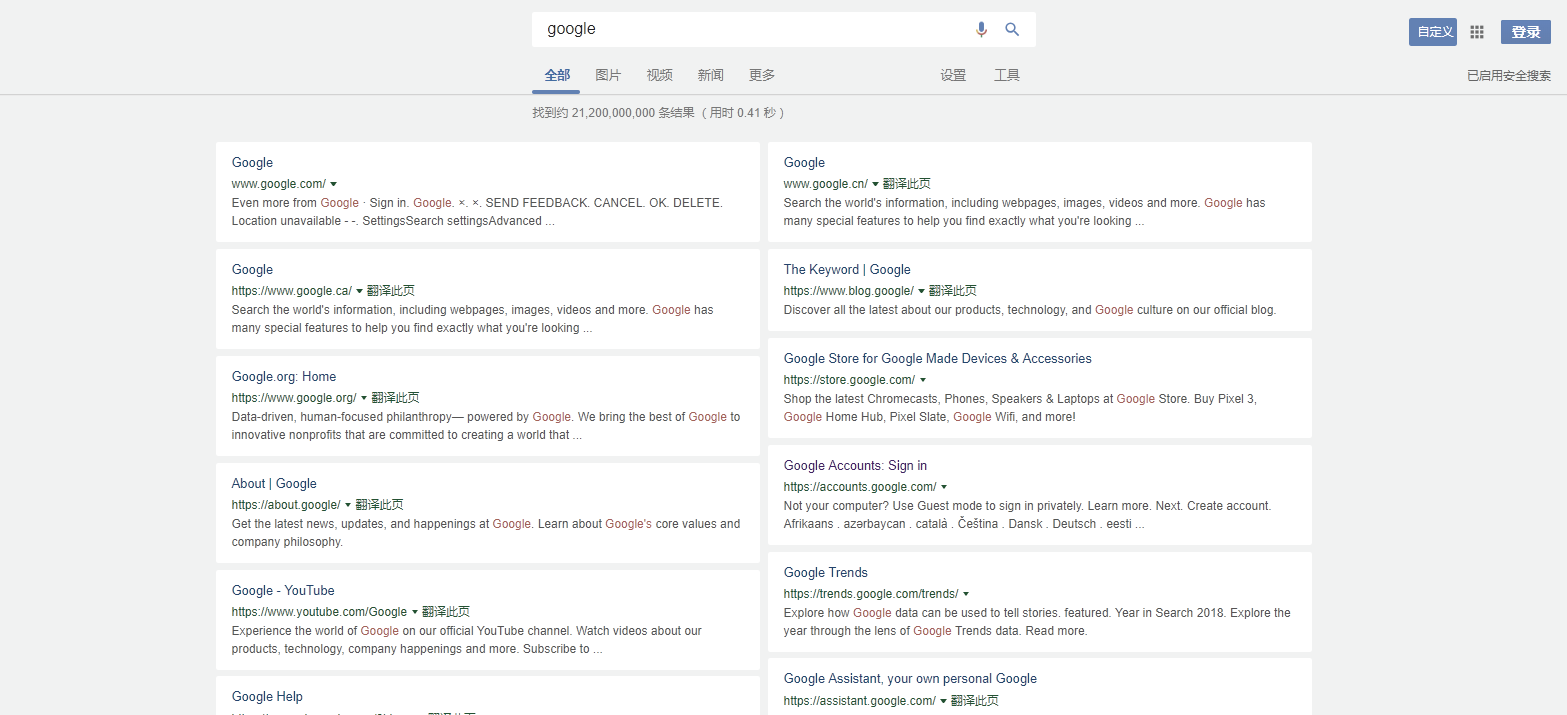Open the 设置 (Settings) menu
Image resolution: width=1567 pixels, height=715 pixels.
pos(953,75)
